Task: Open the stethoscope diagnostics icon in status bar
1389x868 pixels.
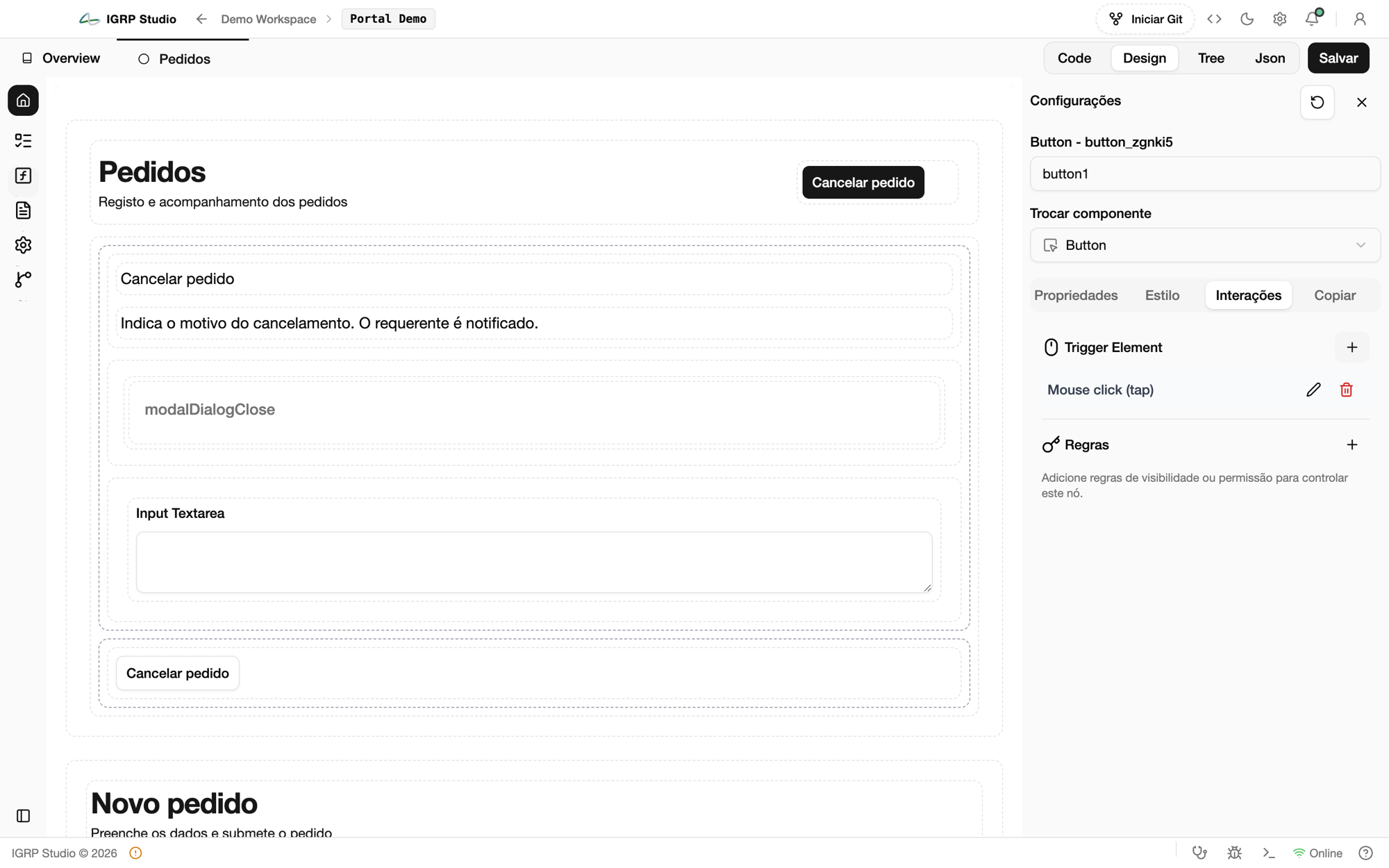Action: point(1199,853)
